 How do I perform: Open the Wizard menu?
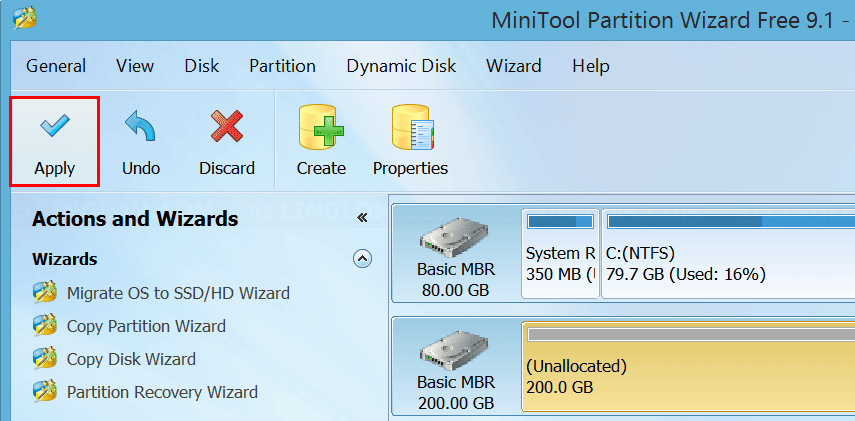pyautogui.click(x=514, y=67)
